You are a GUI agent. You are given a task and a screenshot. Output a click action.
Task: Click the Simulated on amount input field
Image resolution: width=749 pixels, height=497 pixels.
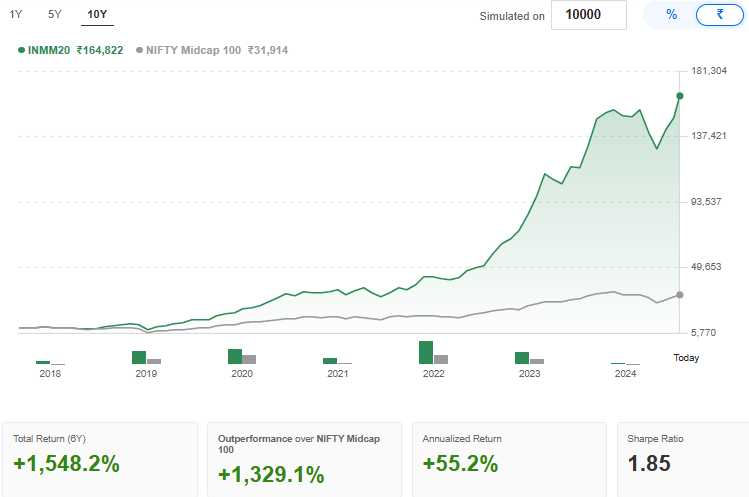click(x=588, y=15)
